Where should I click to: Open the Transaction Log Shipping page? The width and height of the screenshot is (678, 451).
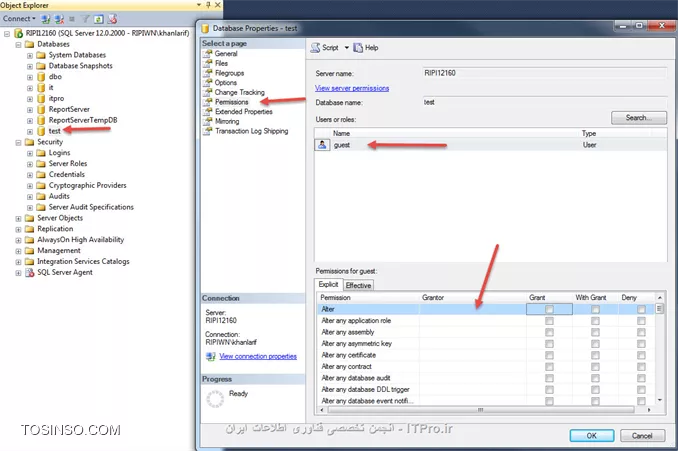click(x=252, y=131)
